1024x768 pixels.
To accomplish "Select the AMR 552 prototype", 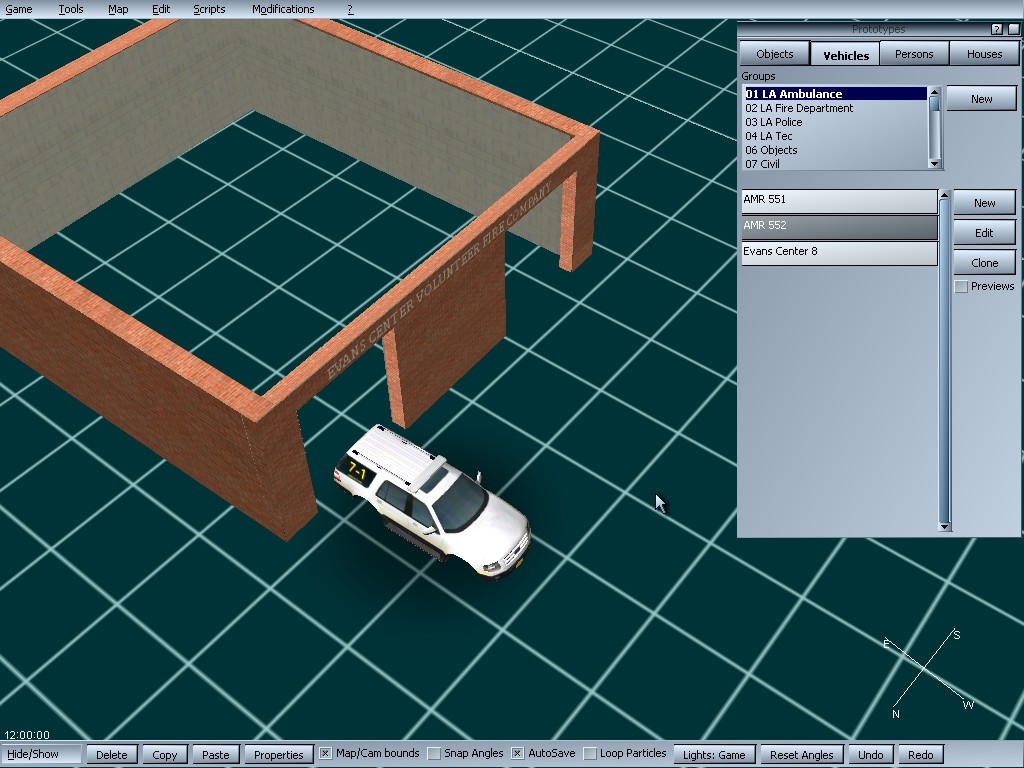I will tap(839, 227).
